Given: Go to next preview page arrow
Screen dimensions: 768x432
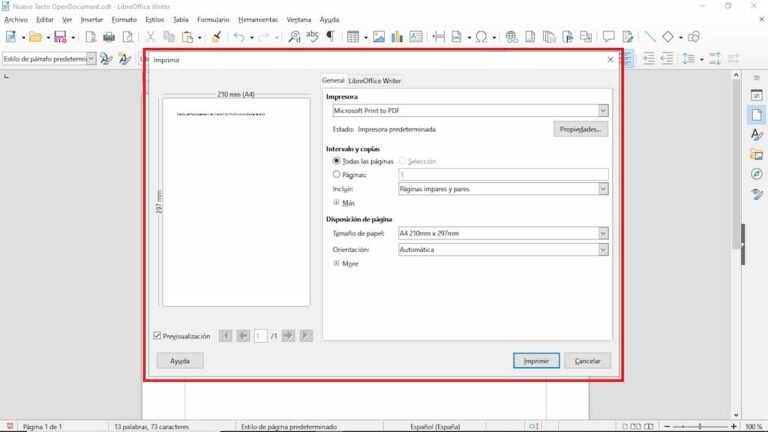Looking at the screenshot, I should 288,336.
